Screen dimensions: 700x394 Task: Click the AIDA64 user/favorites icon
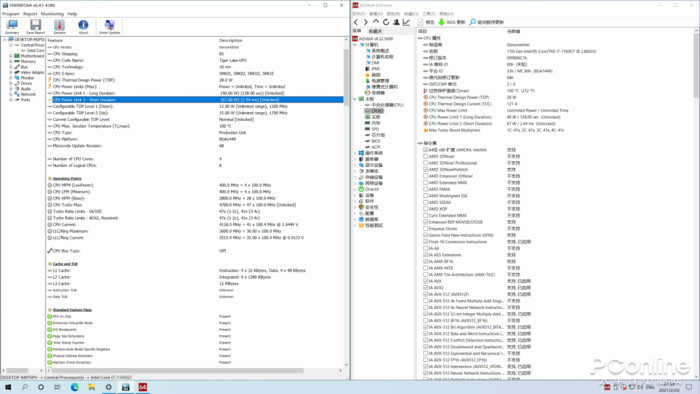coord(396,22)
